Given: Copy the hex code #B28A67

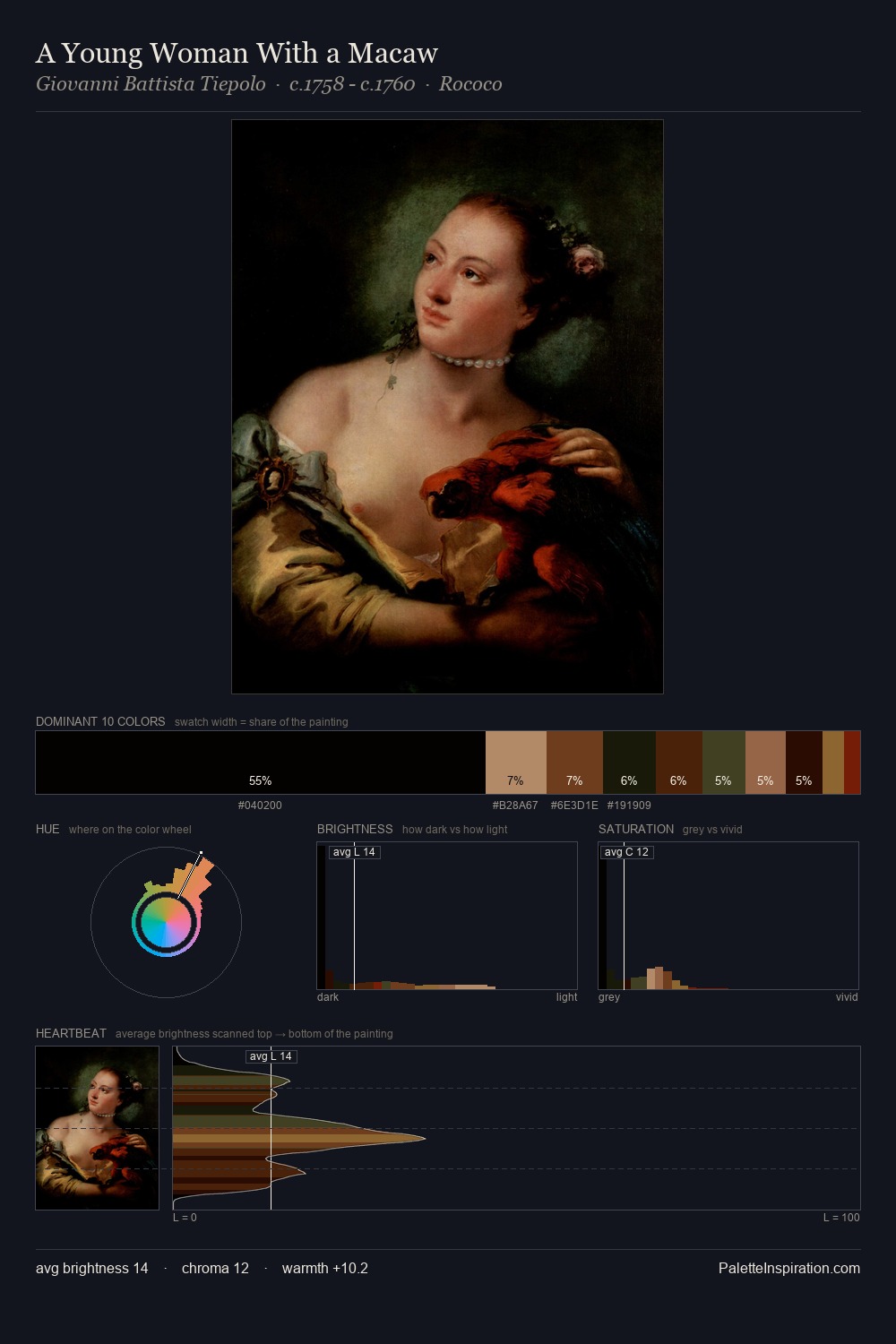Looking at the screenshot, I should 515,806.
